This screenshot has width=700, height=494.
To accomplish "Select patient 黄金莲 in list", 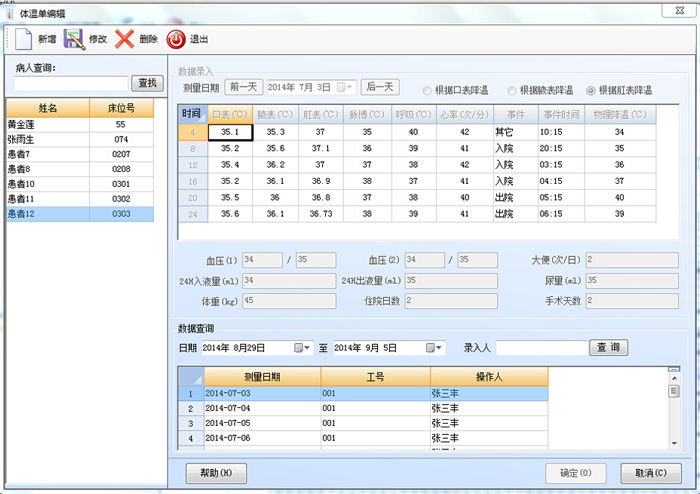I will [80, 125].
